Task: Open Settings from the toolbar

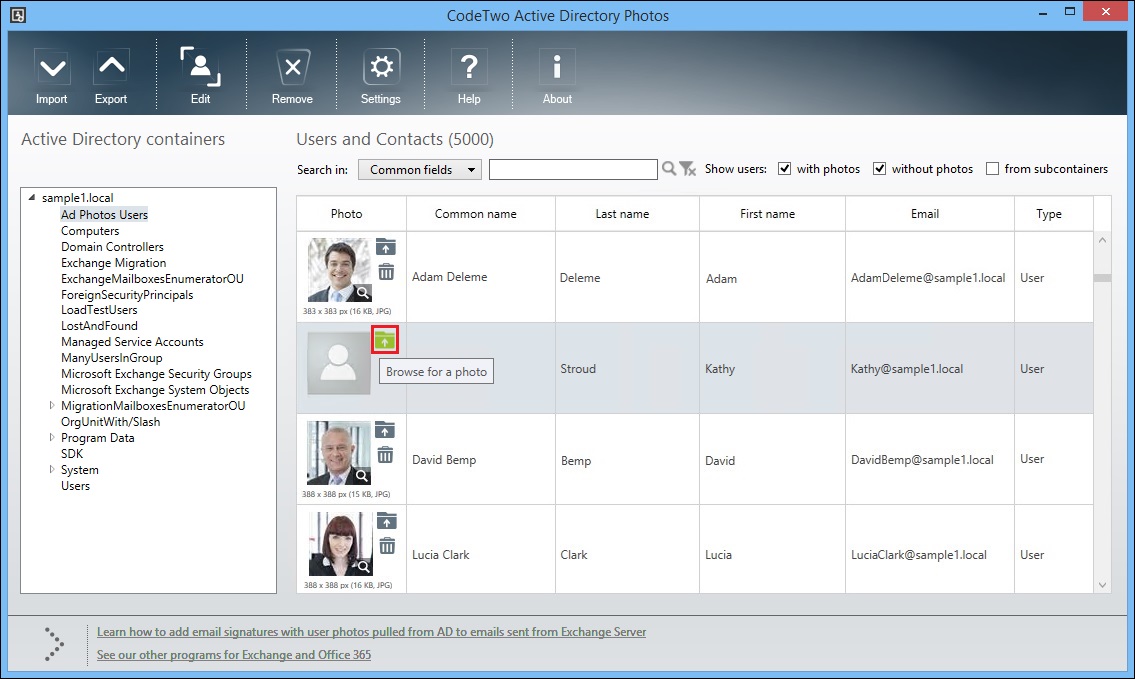Action: point(381,77)
